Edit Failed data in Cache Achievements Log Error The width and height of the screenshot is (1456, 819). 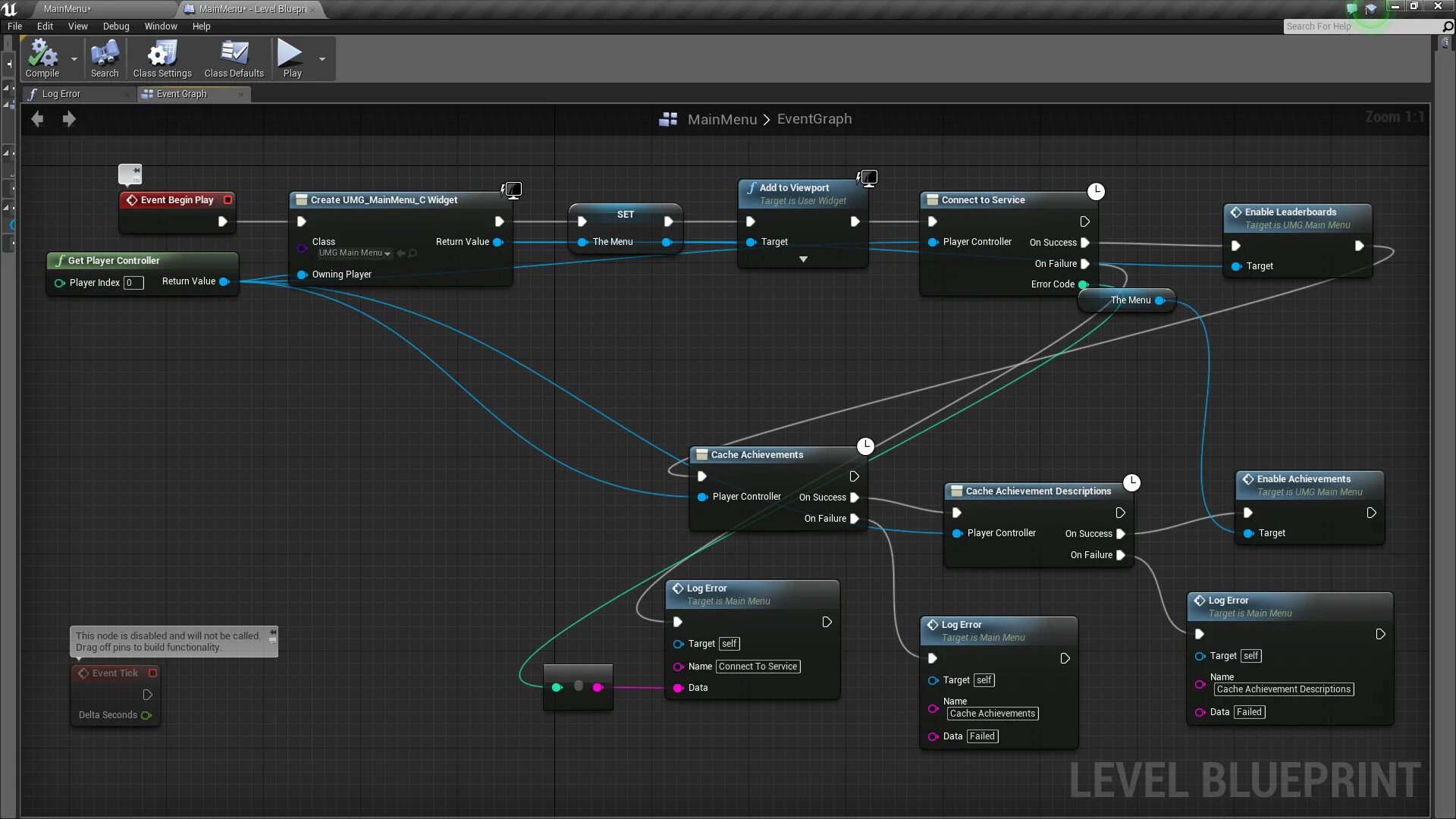981,736
